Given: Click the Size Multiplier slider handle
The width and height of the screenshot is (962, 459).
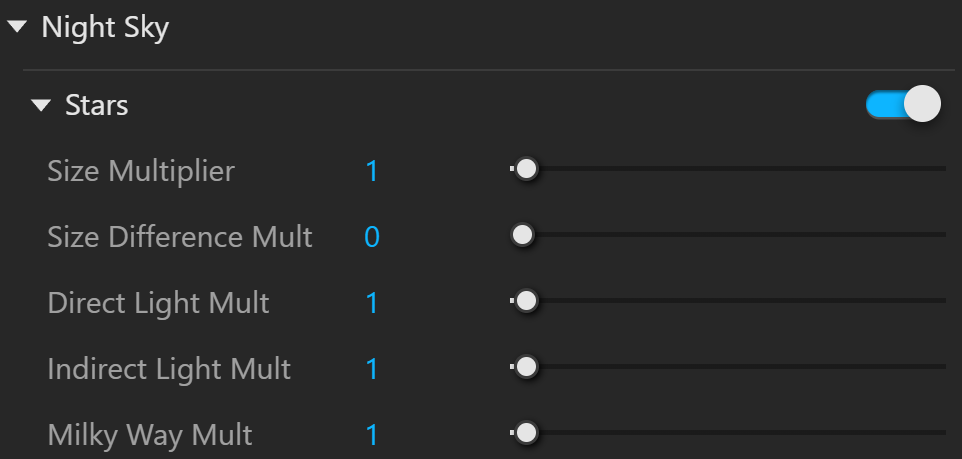Looking at the screenshot, I should 526,169.
